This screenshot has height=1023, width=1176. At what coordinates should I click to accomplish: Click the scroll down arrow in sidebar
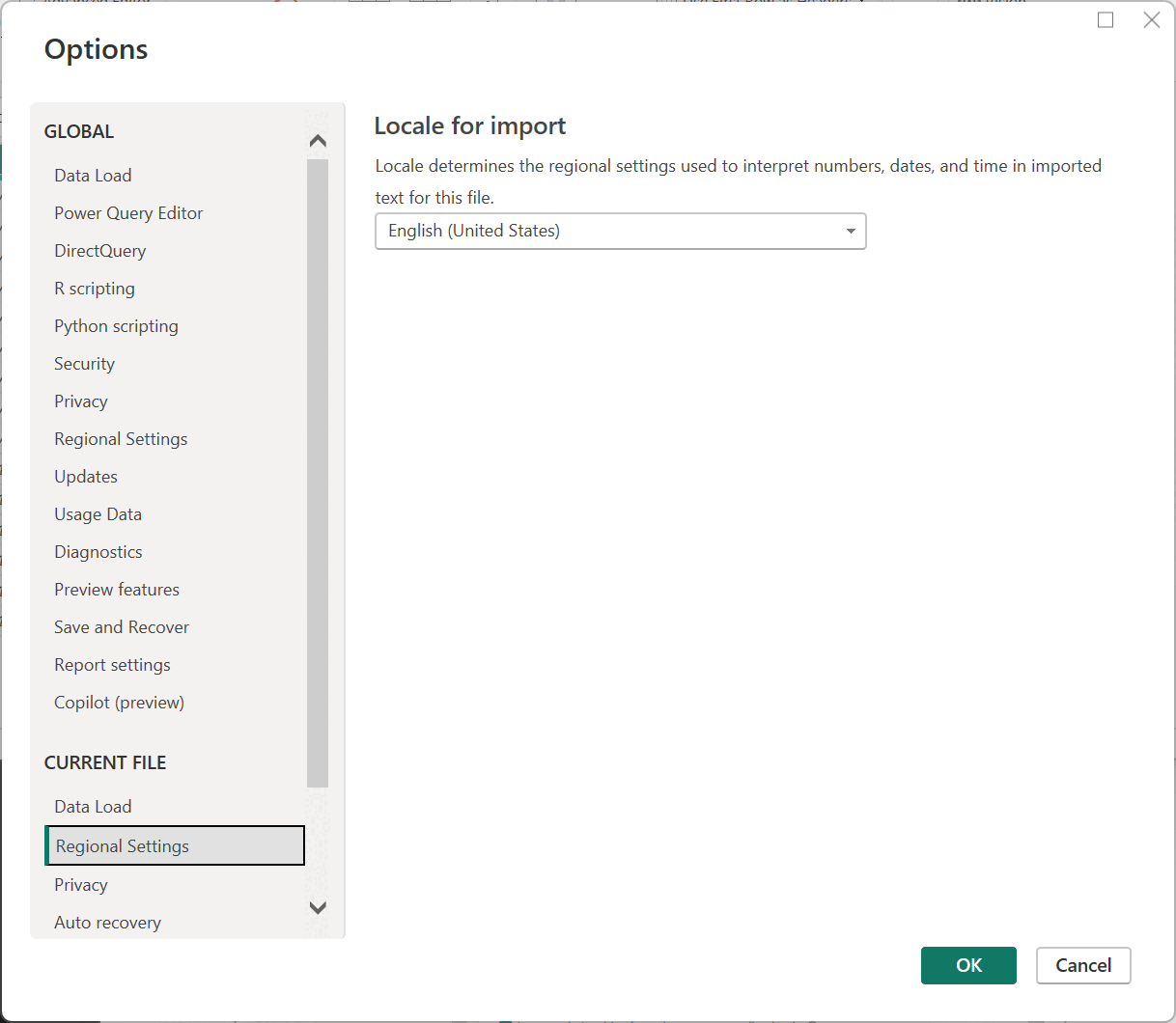tap(318, 907)
